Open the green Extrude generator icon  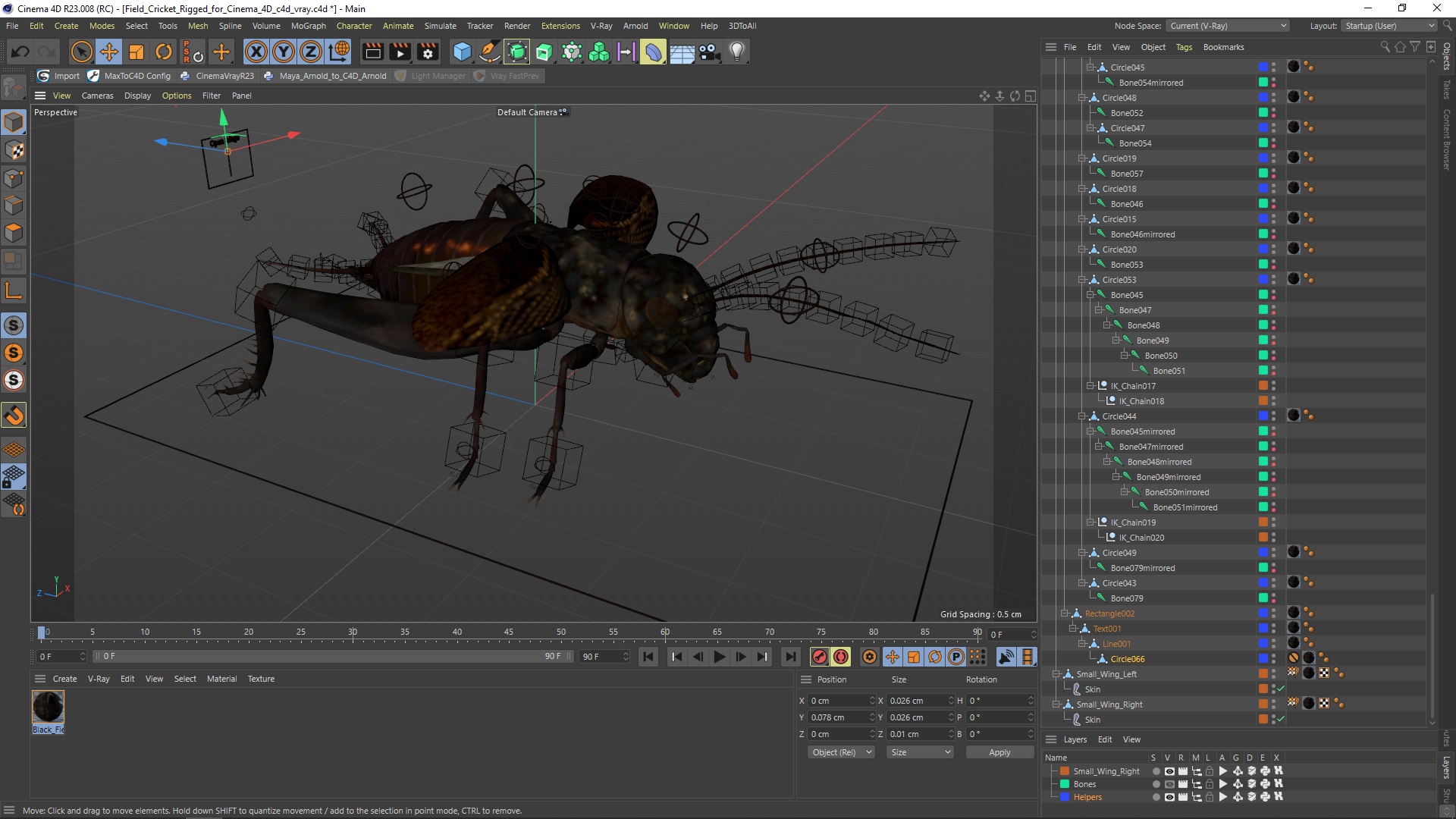click(544, 52)
